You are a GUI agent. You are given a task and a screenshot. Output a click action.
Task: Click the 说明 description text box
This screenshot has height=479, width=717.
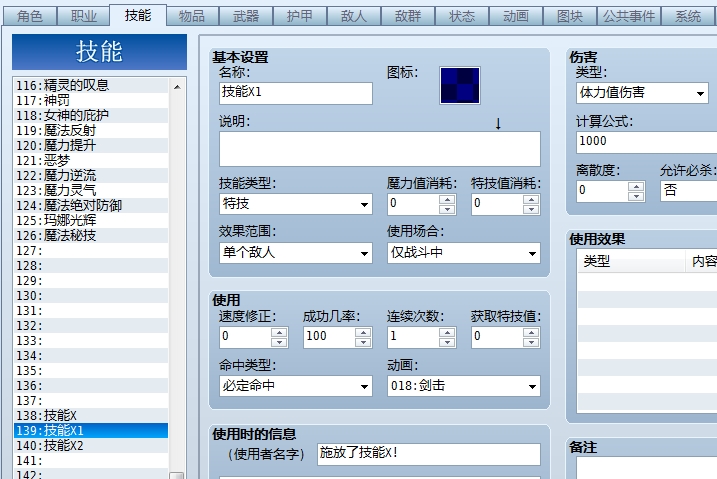380,149
